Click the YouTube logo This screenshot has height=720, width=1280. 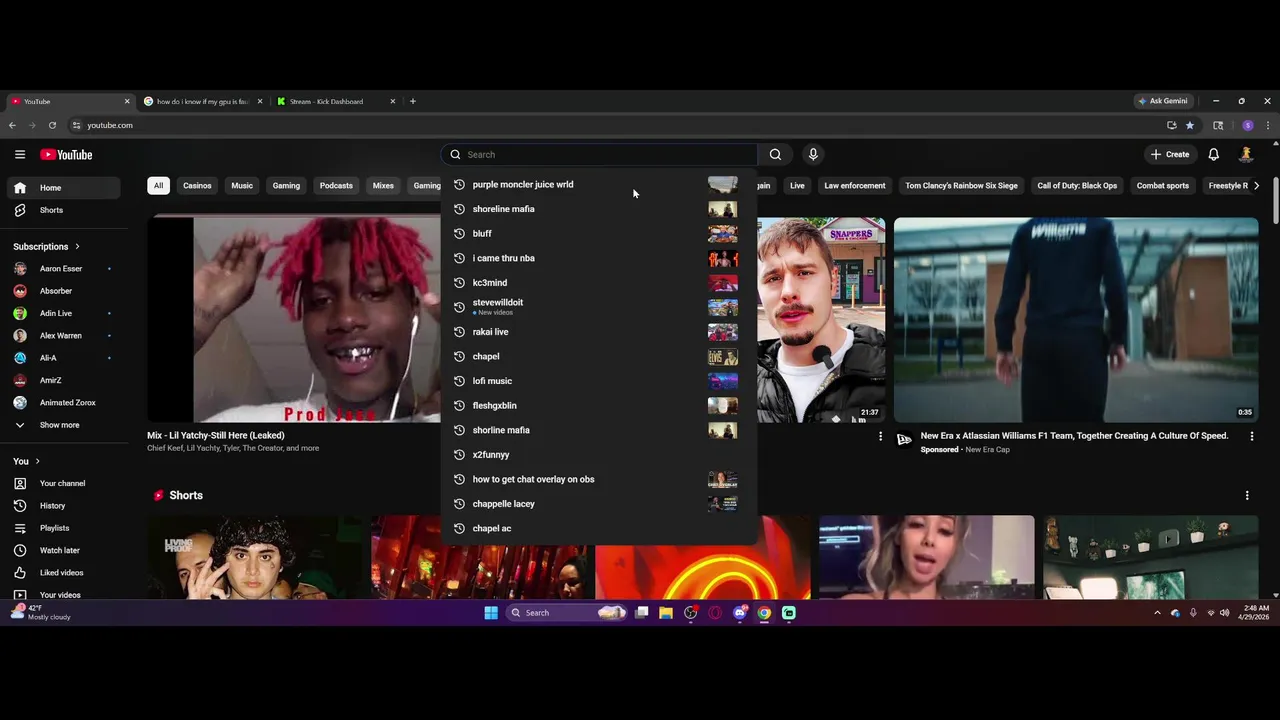(x=66, y=154)
